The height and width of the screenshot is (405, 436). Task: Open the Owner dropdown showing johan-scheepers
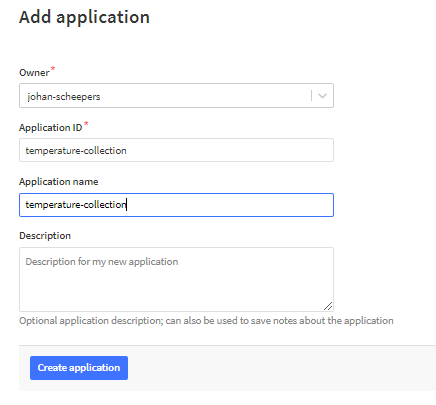click(176, 96)
